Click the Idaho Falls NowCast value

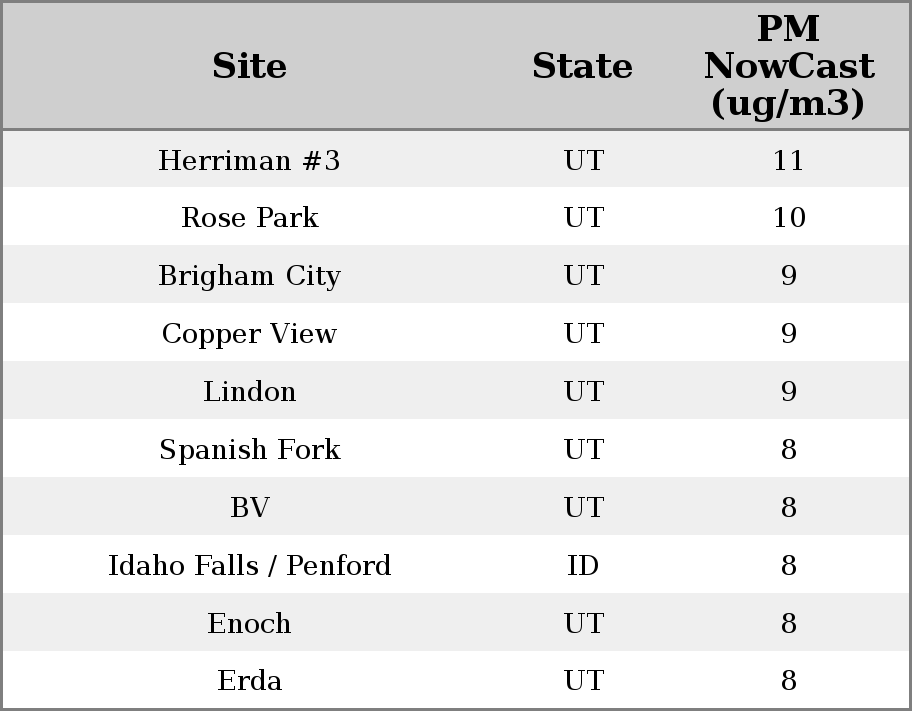point(788,566)
